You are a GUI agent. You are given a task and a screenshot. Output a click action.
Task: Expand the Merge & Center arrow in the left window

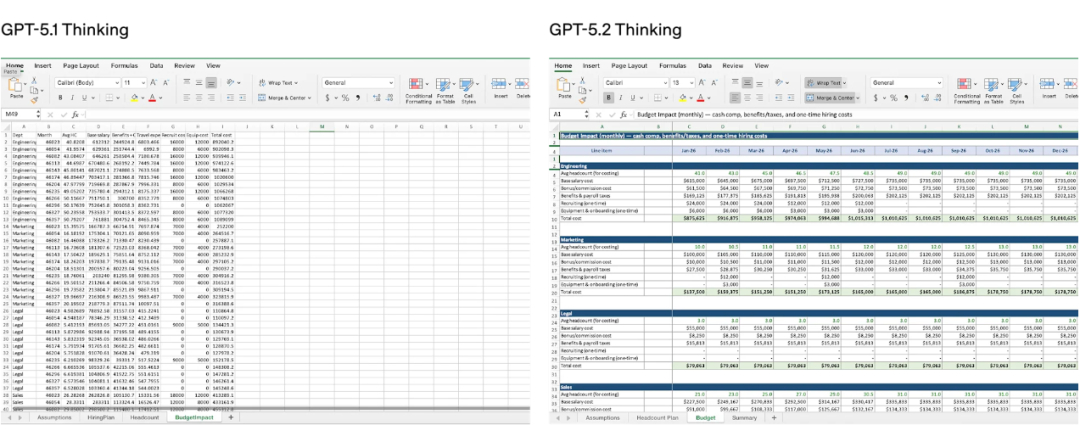(307, 98)
